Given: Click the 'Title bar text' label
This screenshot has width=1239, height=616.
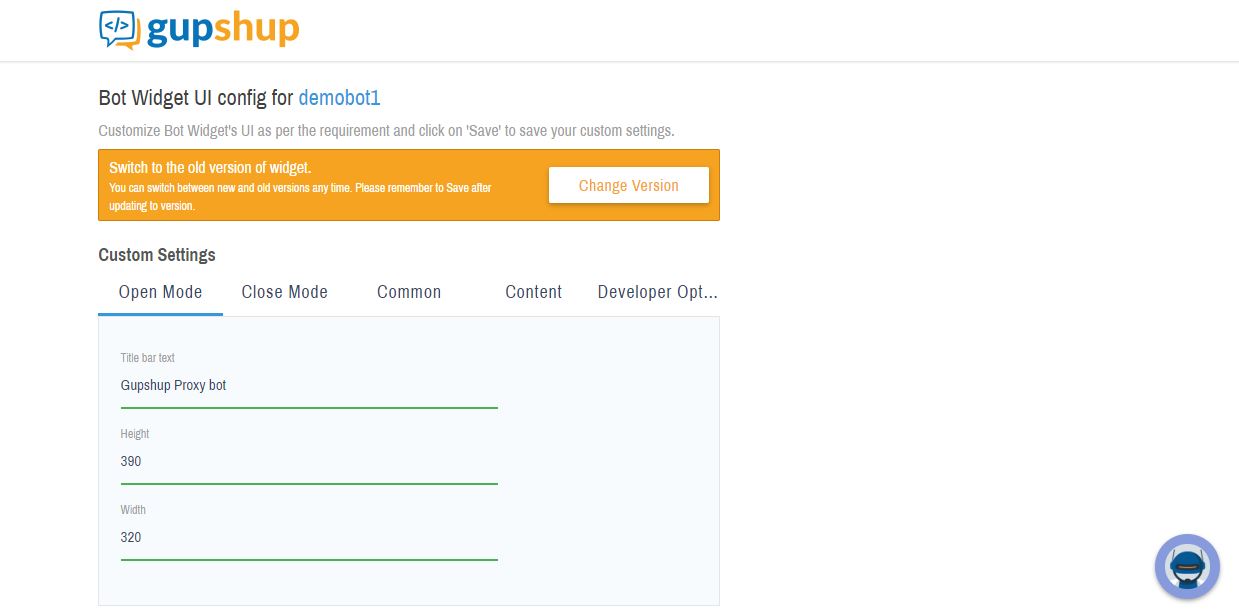Looking at the screenshot, I should click(148, 358).
